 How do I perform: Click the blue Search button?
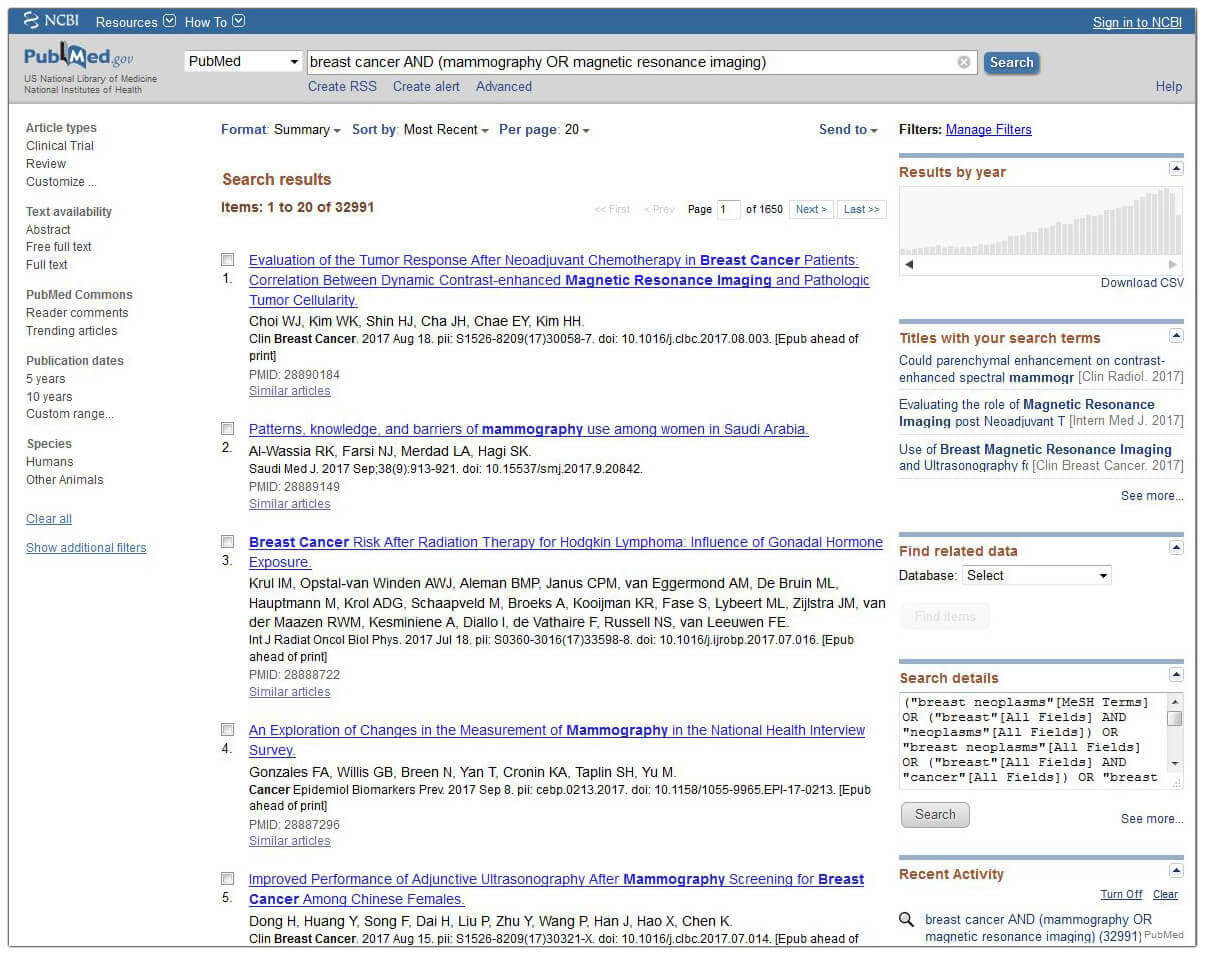click(x=1011, y=62)
